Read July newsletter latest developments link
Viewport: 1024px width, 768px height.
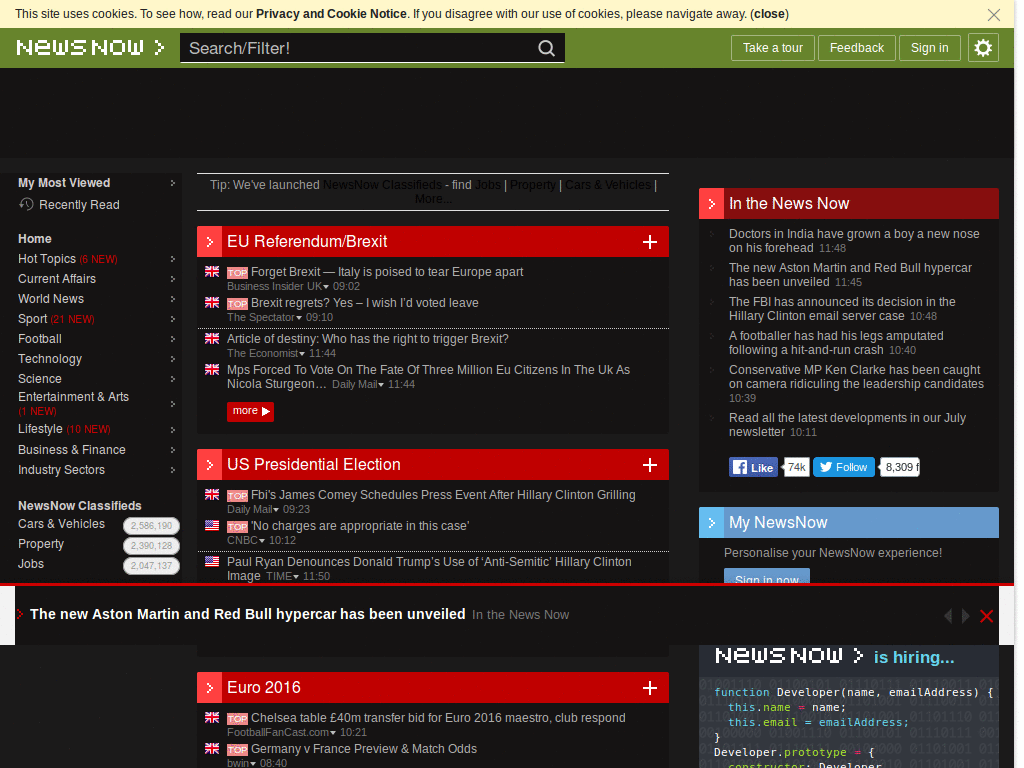[847, 425]
